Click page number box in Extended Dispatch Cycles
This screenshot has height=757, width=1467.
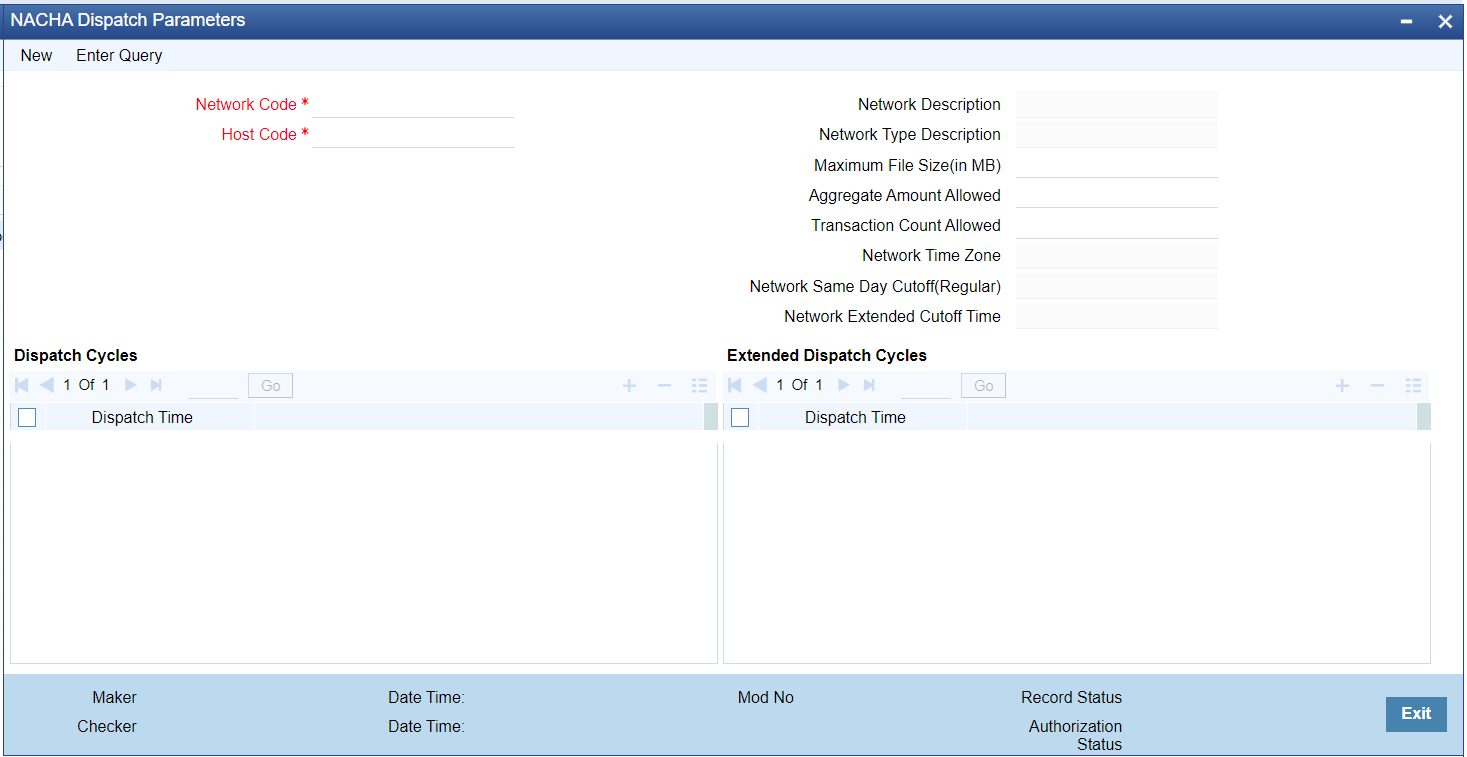pos(926,385)
